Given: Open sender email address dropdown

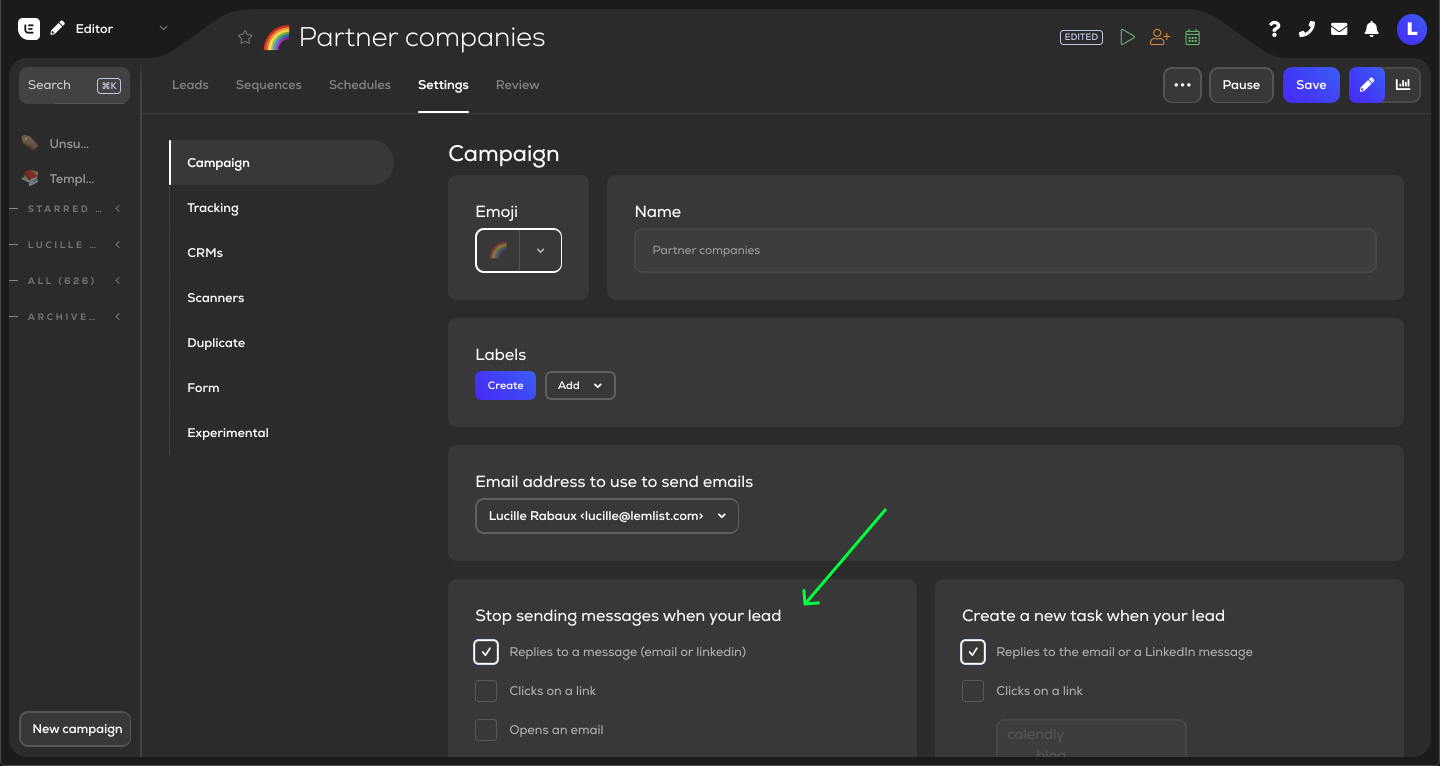Looking at the screenshot, I should (607, 516).
